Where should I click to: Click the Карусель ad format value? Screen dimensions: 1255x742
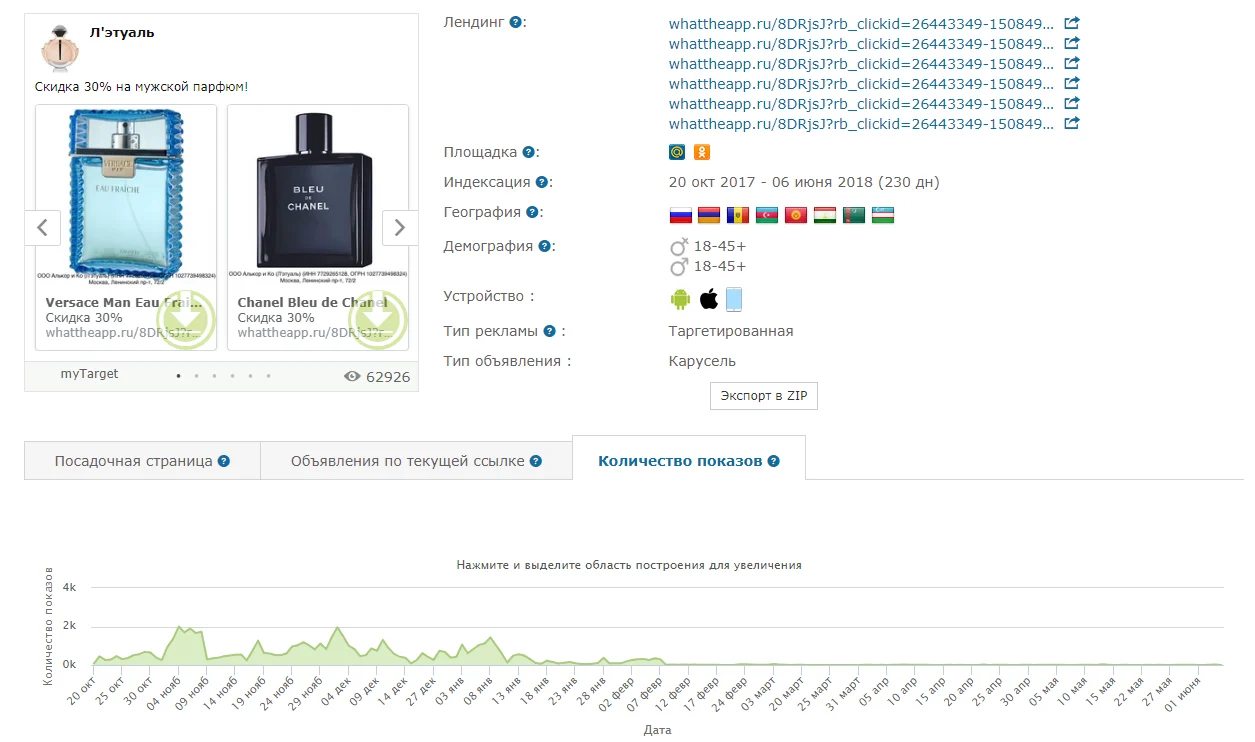pos(702,361)
